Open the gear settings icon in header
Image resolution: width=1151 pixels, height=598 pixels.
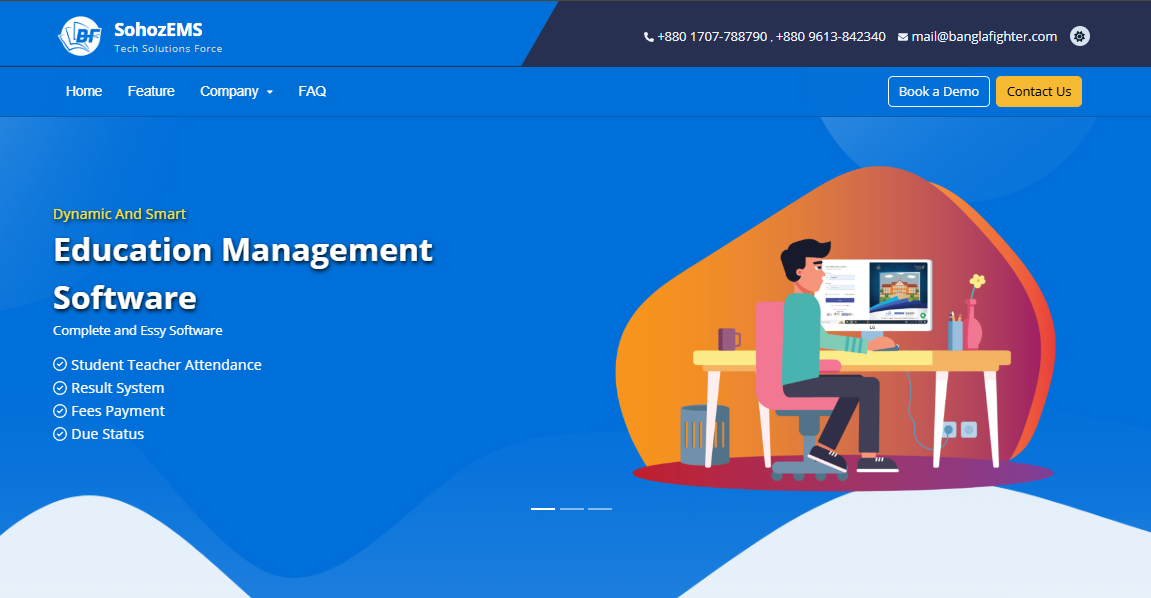click(1080, 36)
